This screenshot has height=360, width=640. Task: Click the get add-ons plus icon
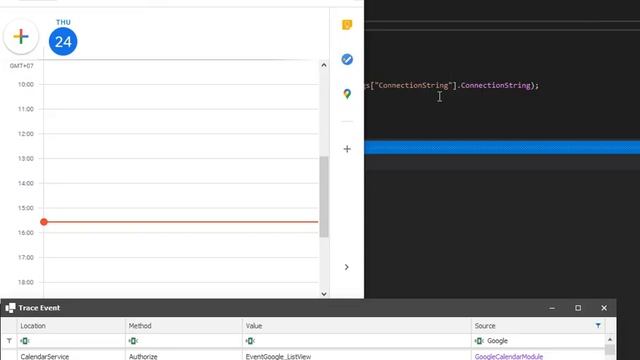(347, 149)
